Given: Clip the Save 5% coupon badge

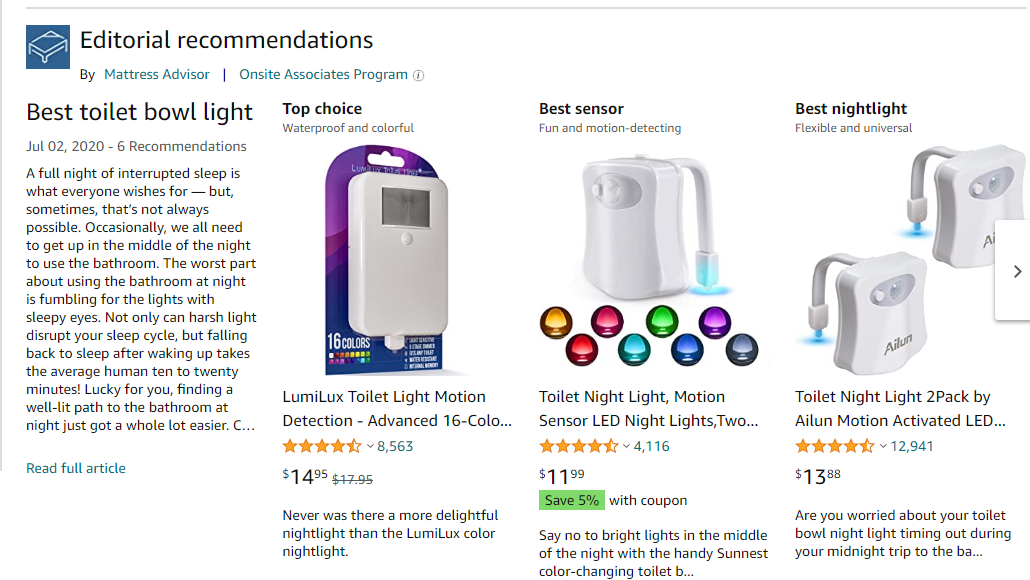Looking at the screenshot, I should tap(571, 501).
